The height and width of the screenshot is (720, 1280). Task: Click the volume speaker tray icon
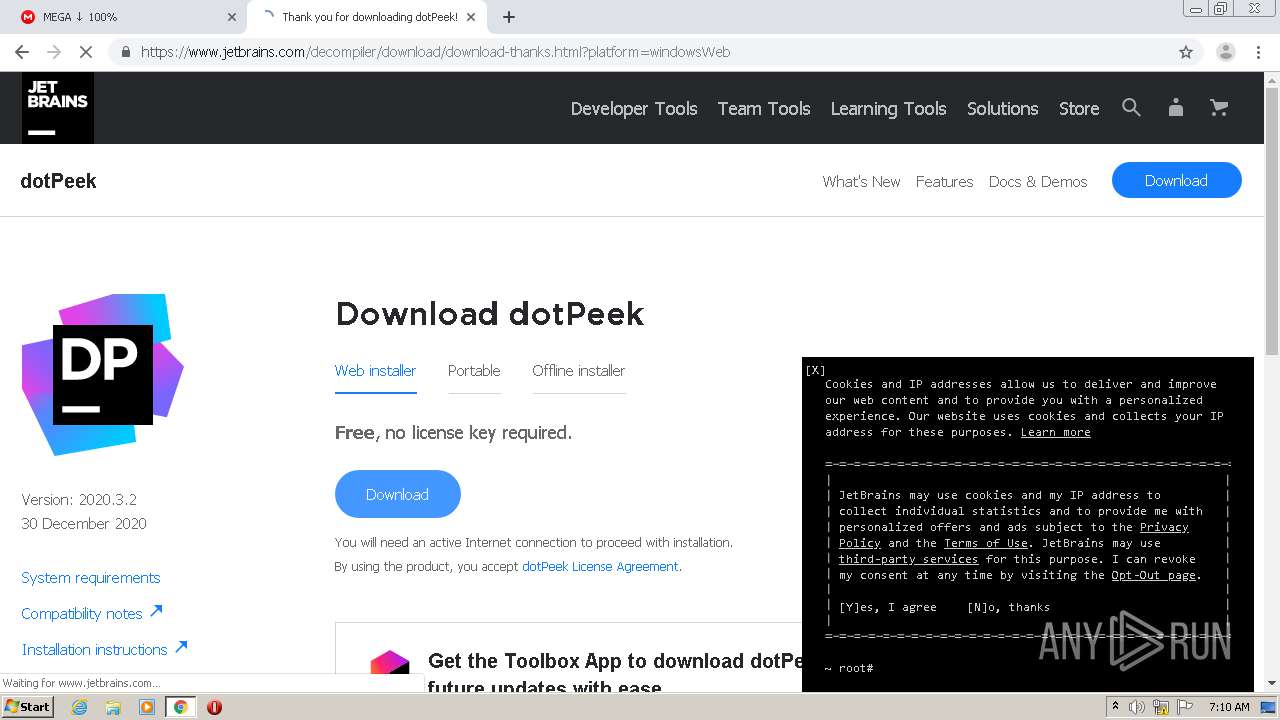tap(1137, 707)
